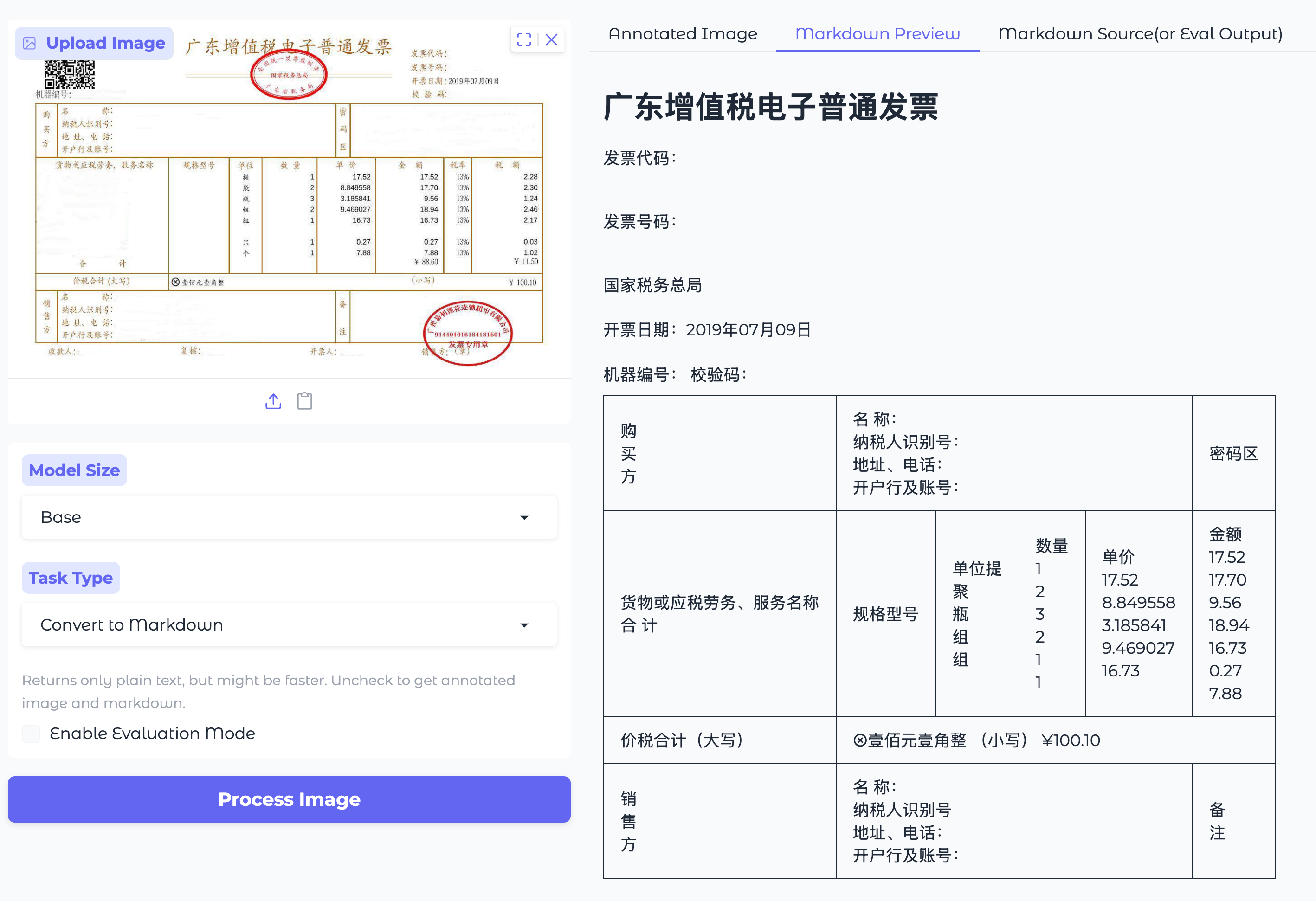Click the upload file arrow icon

tap(273, 401)
